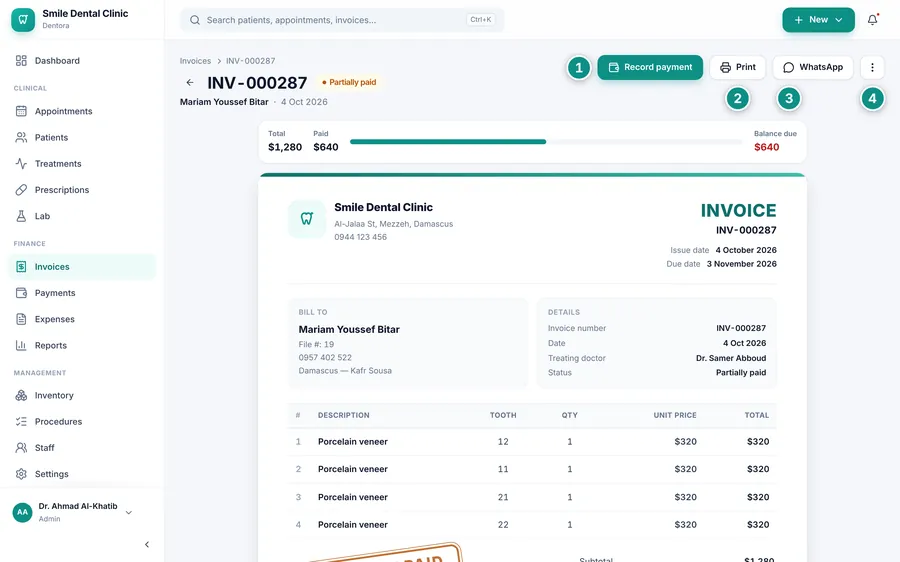Open the Patients section
Image resolution: width=900 pixels, height=562 pixels.
click(82, 138)
